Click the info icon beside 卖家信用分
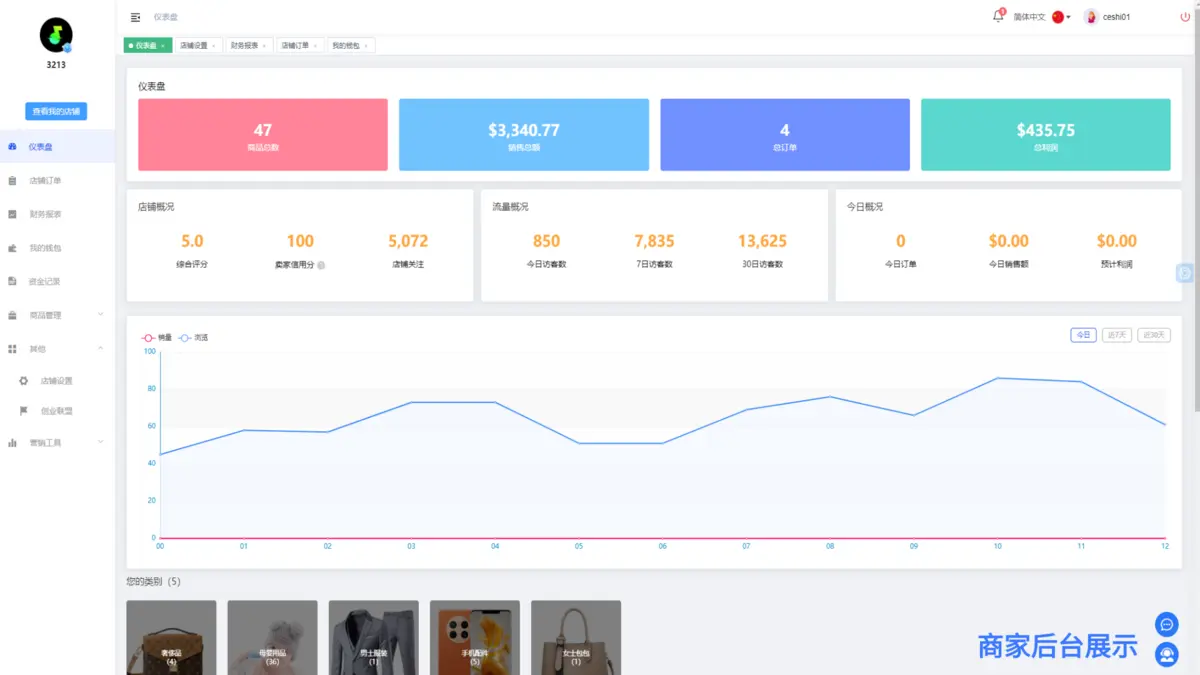 point(321,265)
